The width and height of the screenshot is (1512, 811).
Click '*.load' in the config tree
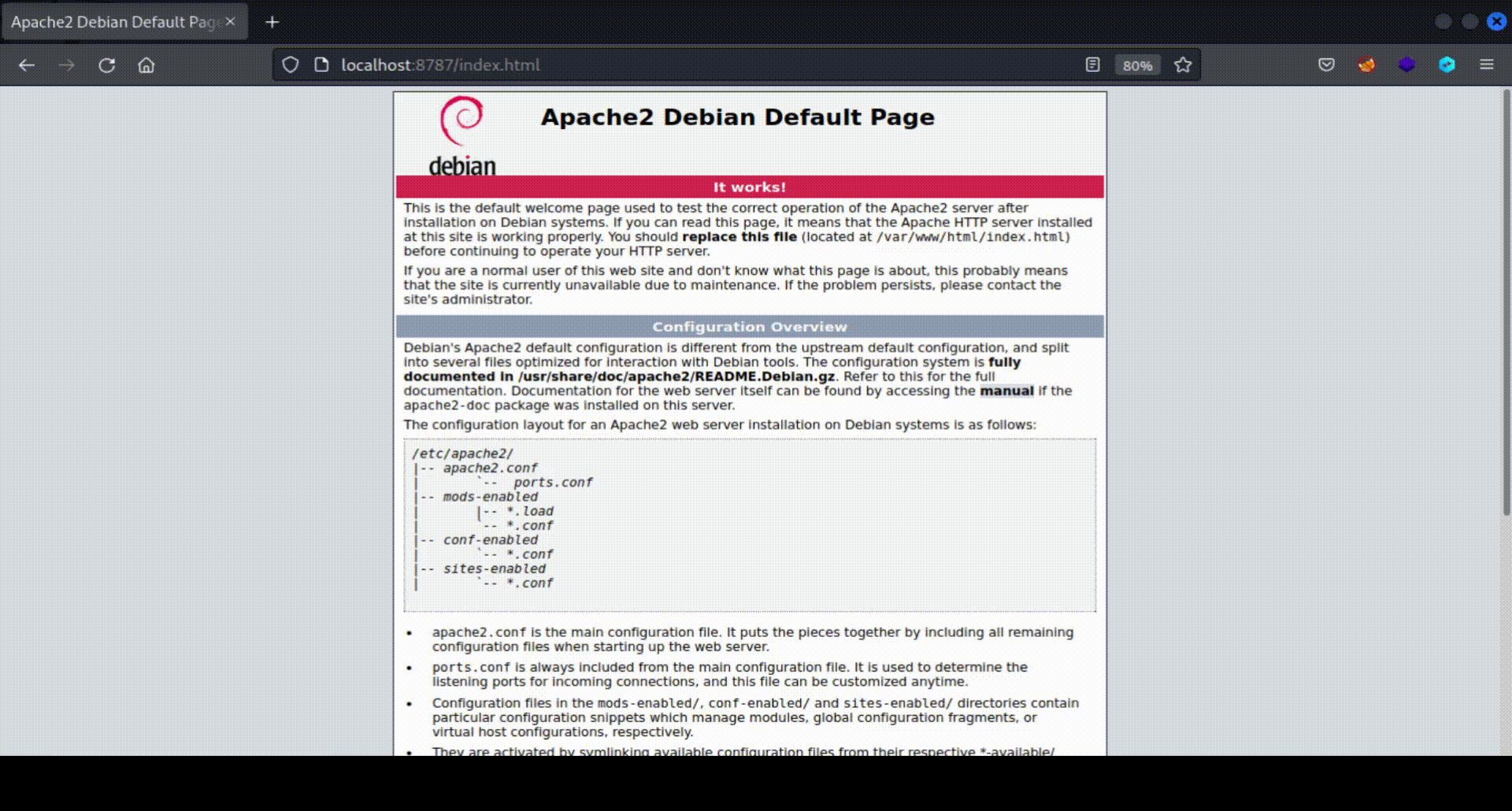529,512
